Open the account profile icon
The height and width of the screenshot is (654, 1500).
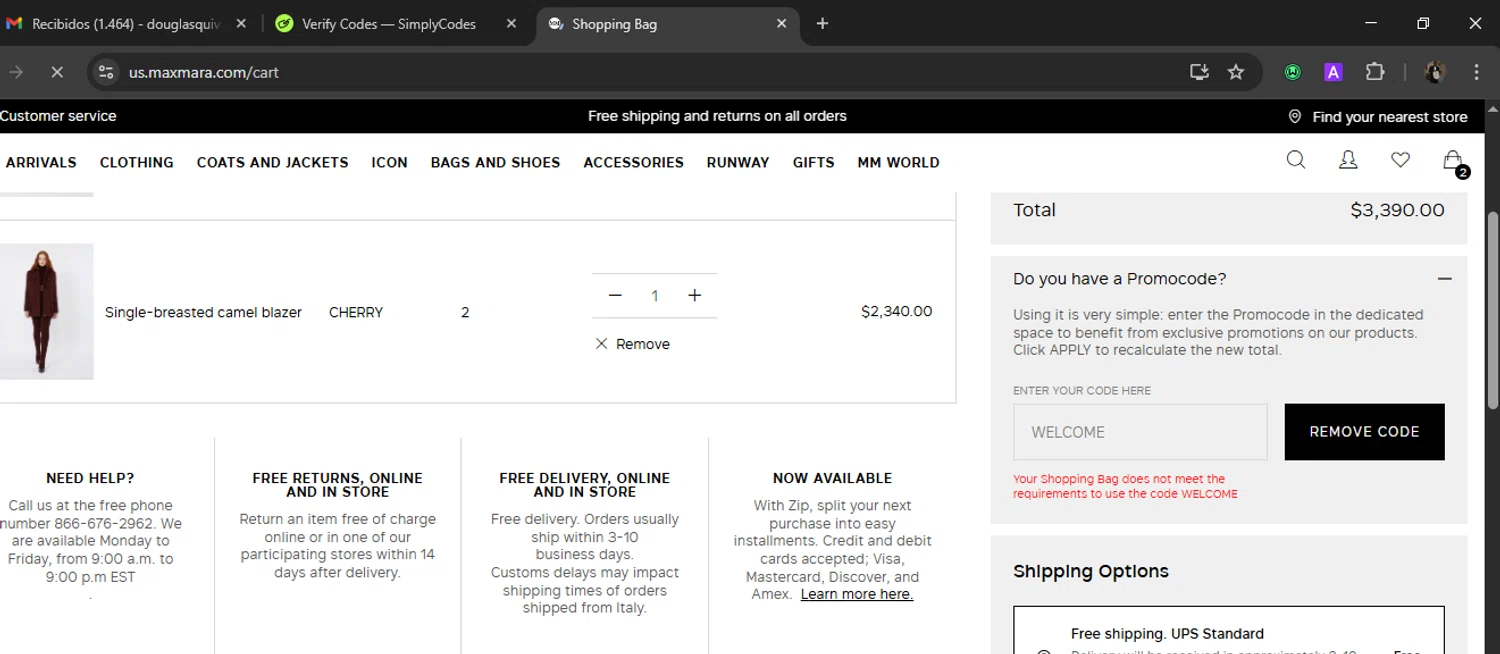pos(1348,160)
